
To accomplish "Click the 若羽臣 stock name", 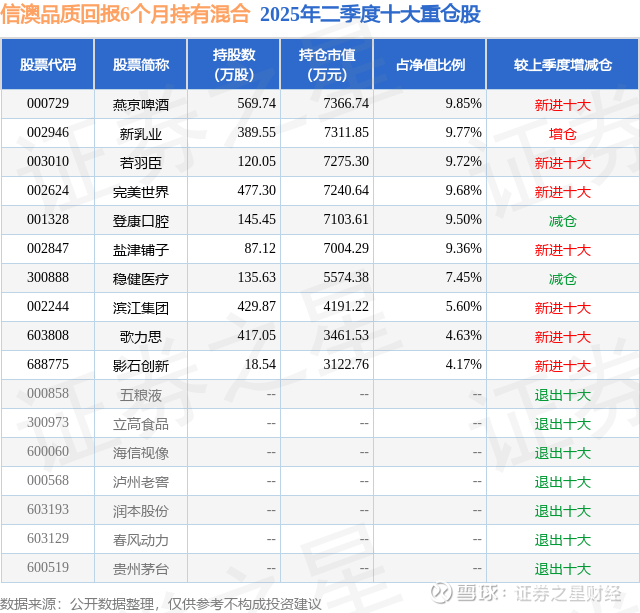I will 141,163.
